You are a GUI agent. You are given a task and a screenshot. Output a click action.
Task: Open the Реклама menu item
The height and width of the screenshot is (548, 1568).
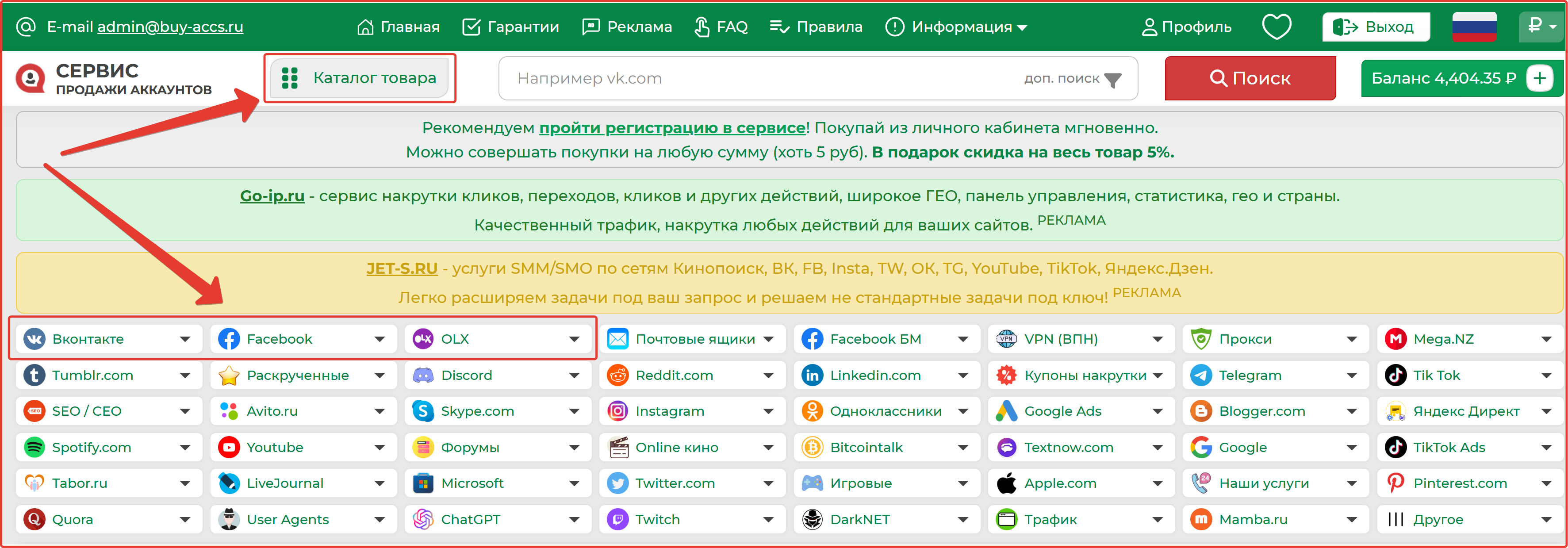[627, 27]
